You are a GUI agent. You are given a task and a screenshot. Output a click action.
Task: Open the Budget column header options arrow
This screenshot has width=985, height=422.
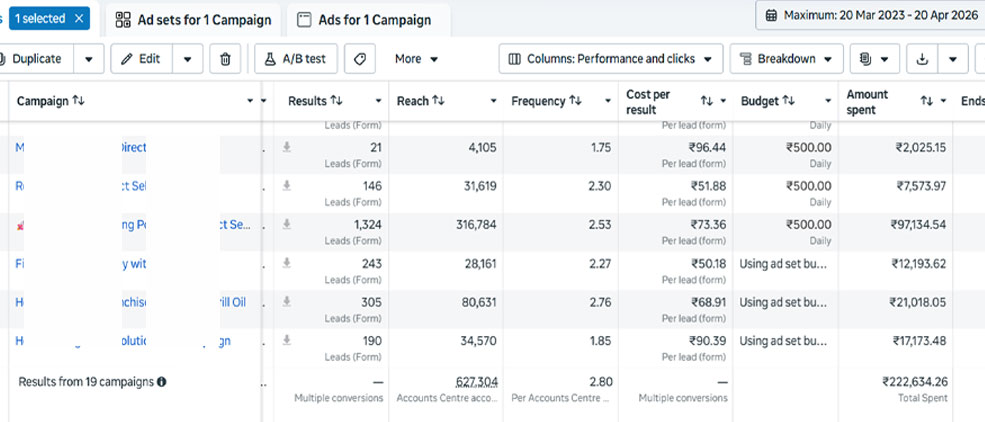pyautogui.click(x=826, y=101)
